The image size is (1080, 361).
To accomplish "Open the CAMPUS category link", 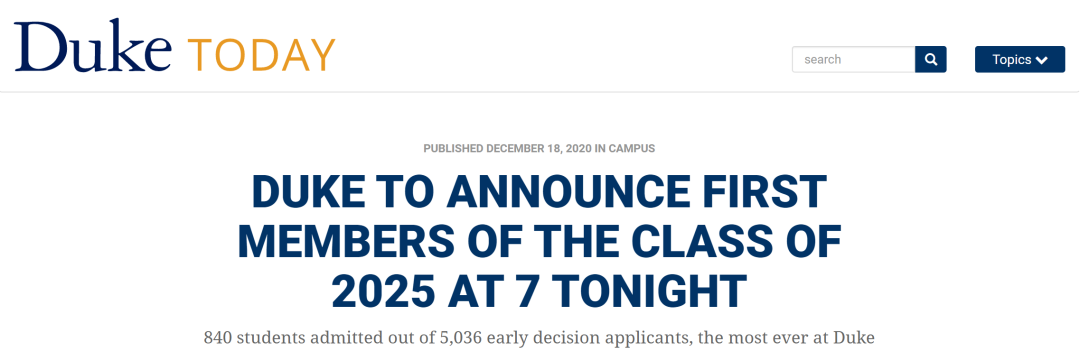I will pyautogui.click(x=632, y=148).
